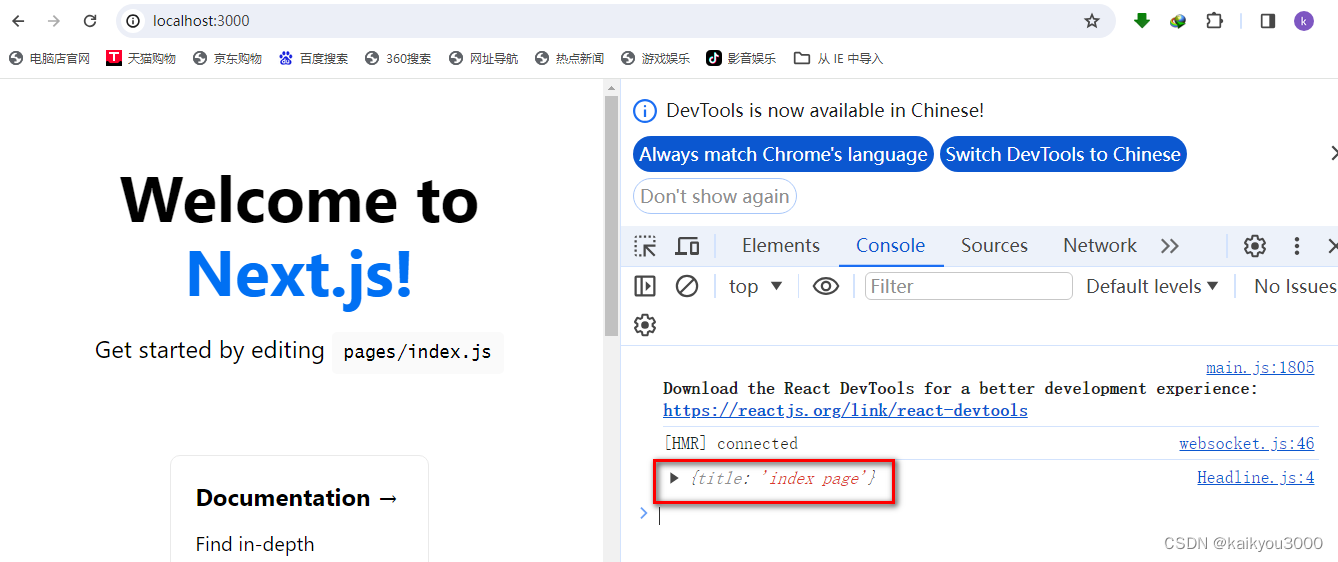Open the 360搜索 bookmark
The height and width of the screenshot is (562, 1338).
coord(398,59)
